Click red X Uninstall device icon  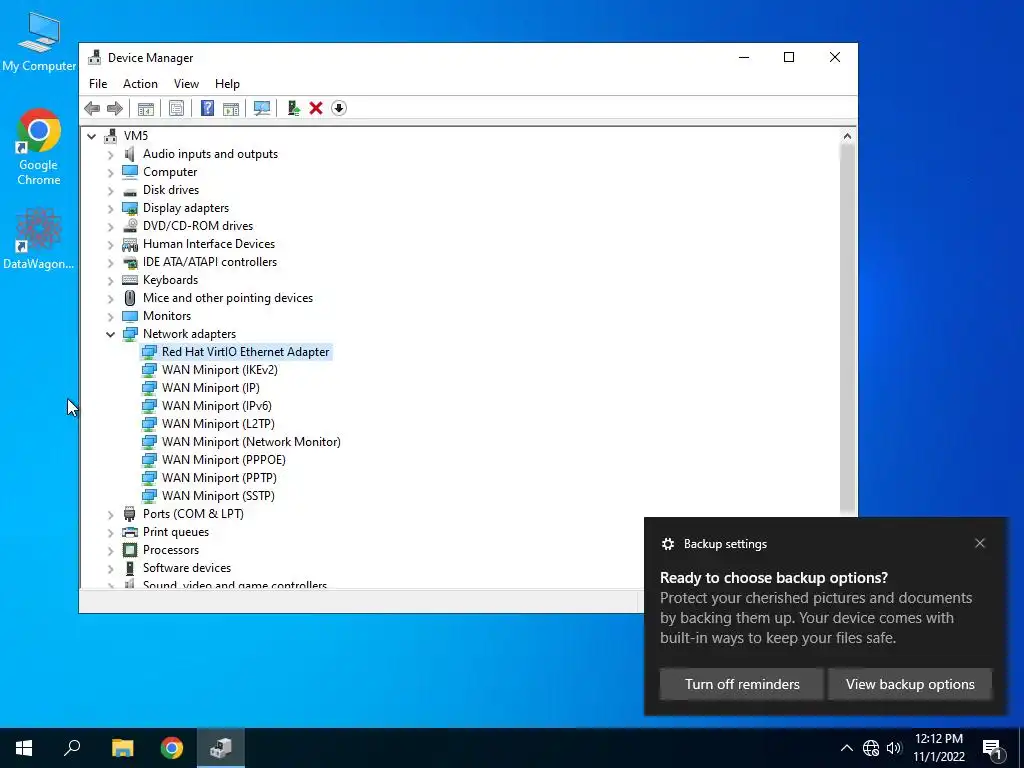[x=316, y=108]
